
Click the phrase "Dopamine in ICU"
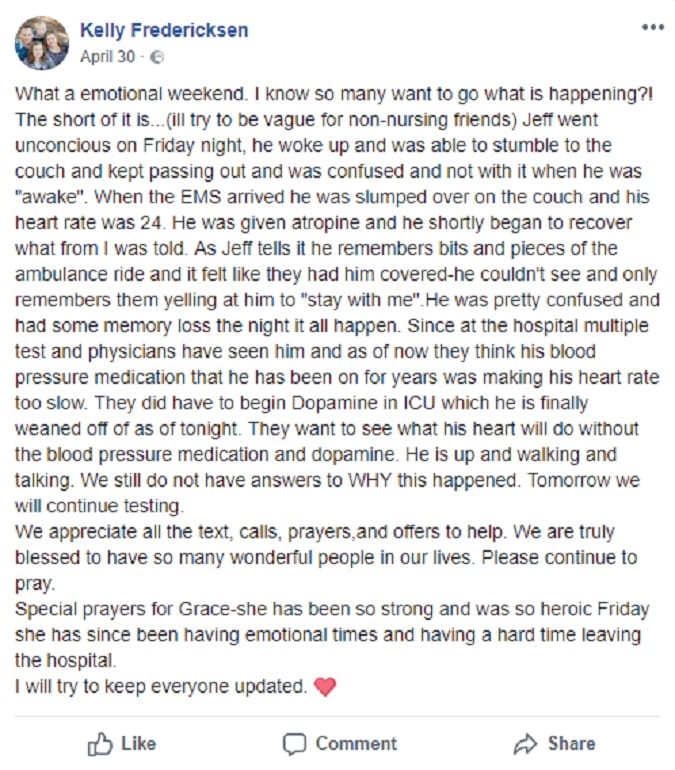(363, 403)
